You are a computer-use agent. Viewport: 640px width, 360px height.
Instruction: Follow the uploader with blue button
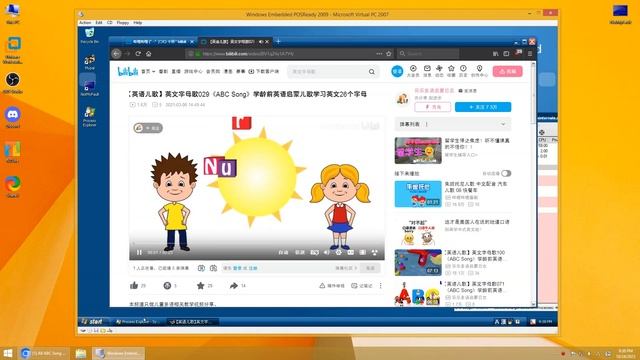click(483, 107)
